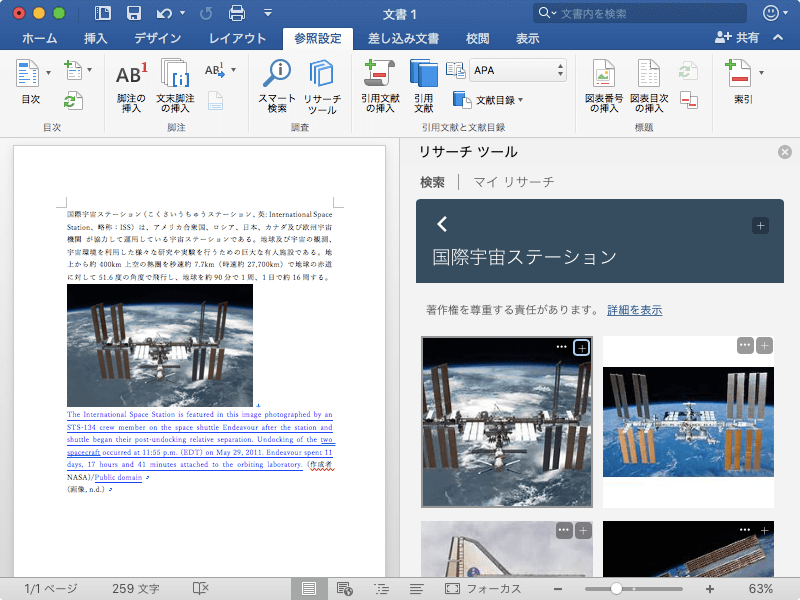This screenshot has height=600, width=800.
Task: Click the 259 文字 word count
Action: 136,589
